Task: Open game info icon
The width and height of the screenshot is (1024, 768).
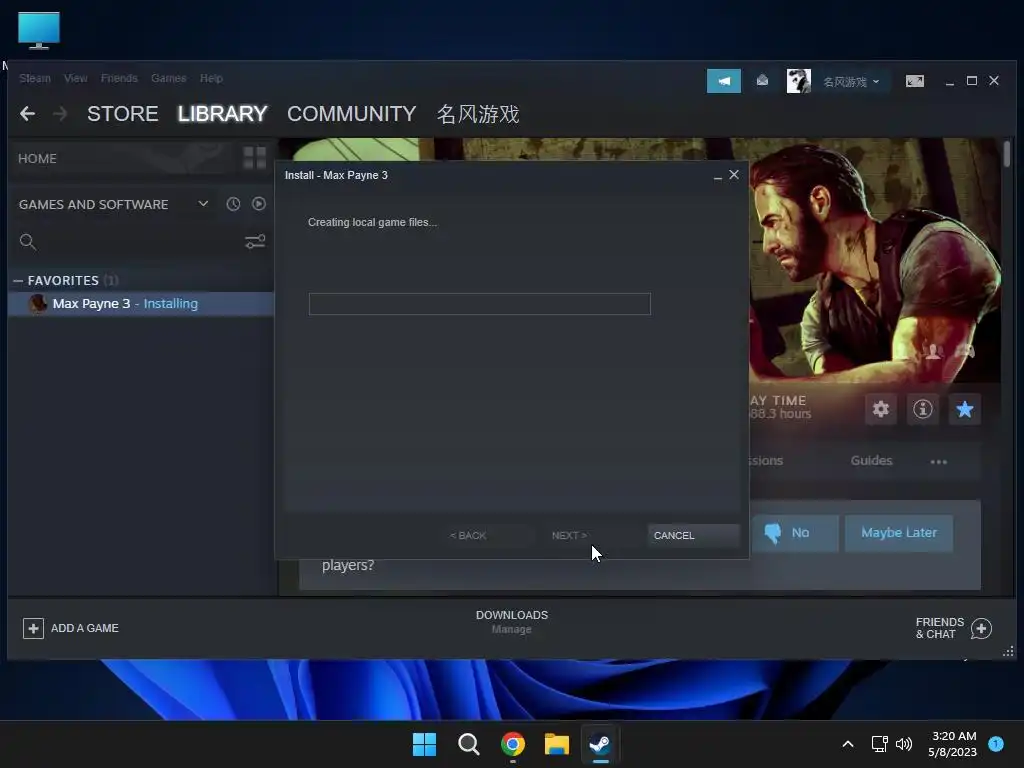Action: [x=923, y=409]
